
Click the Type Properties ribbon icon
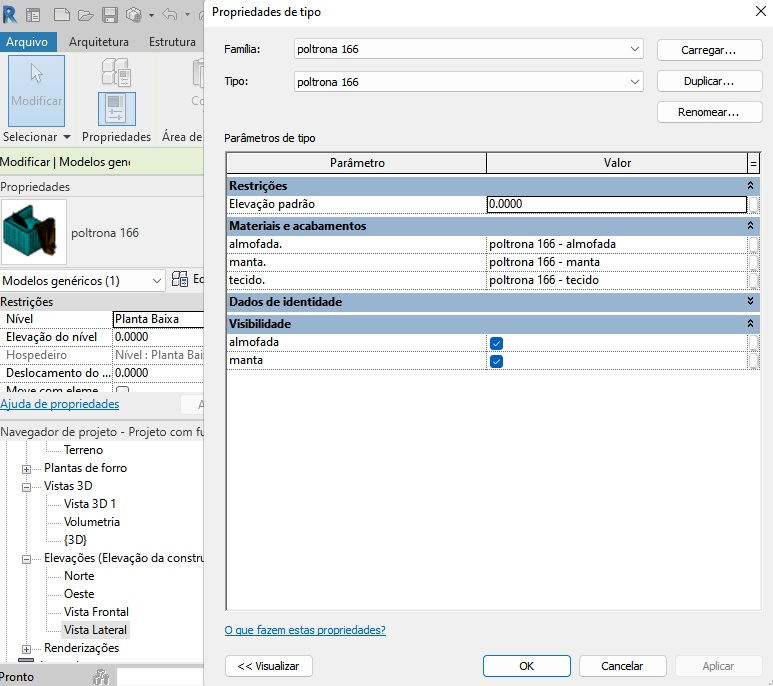(x=116, y=71)
